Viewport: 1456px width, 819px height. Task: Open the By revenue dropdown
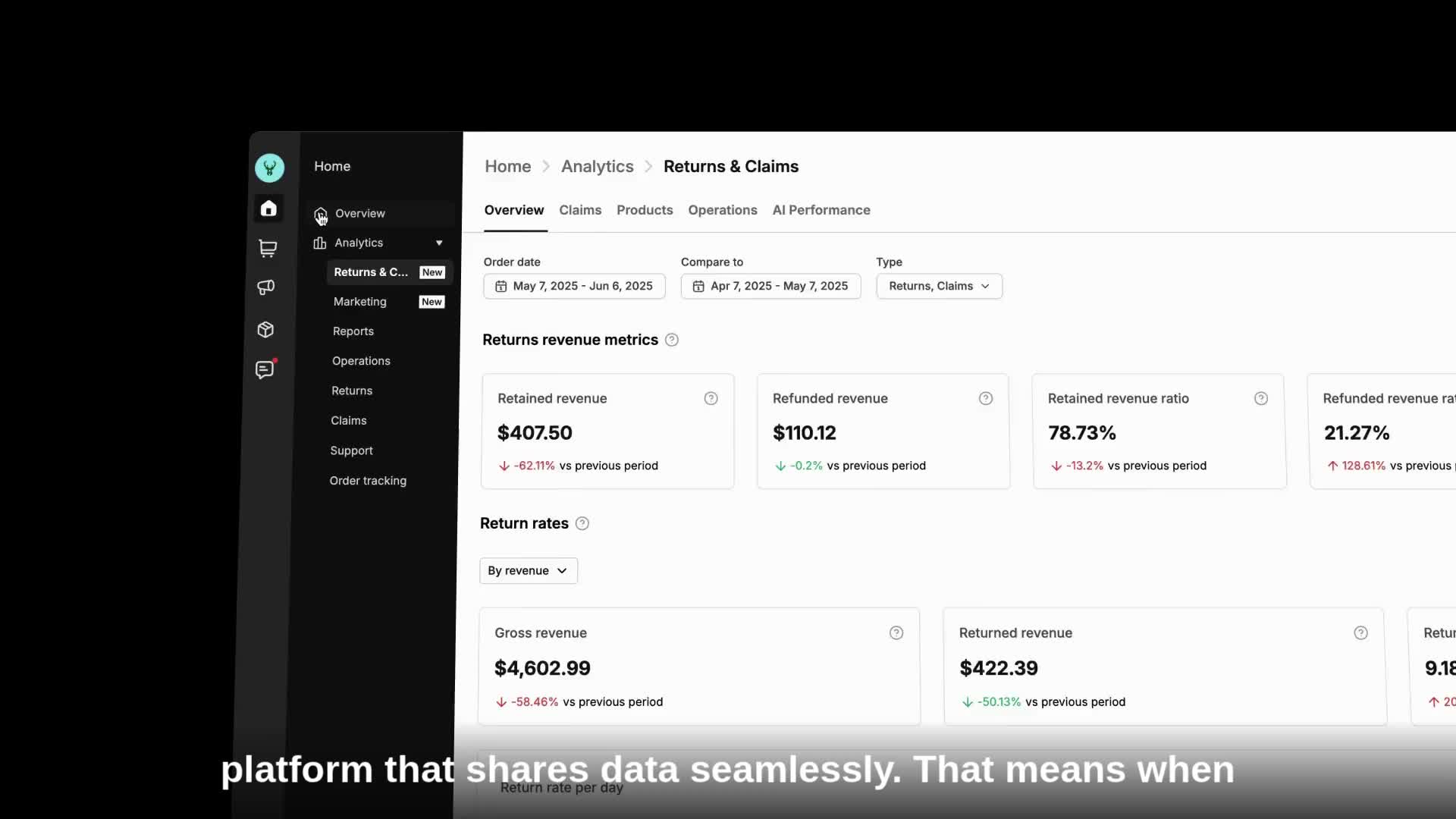coord(529,570)
